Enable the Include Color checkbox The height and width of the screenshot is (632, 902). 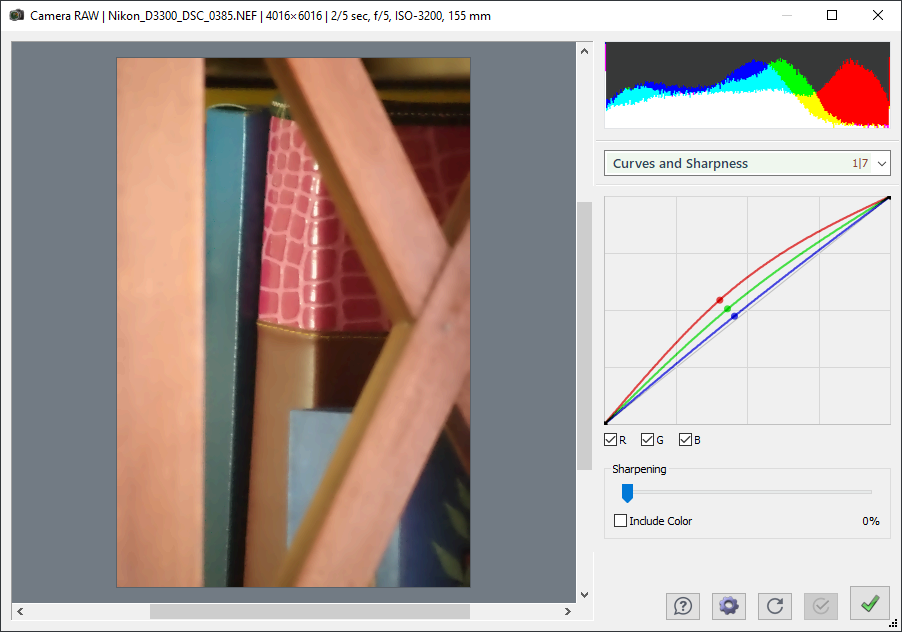(x=621, y=521)
